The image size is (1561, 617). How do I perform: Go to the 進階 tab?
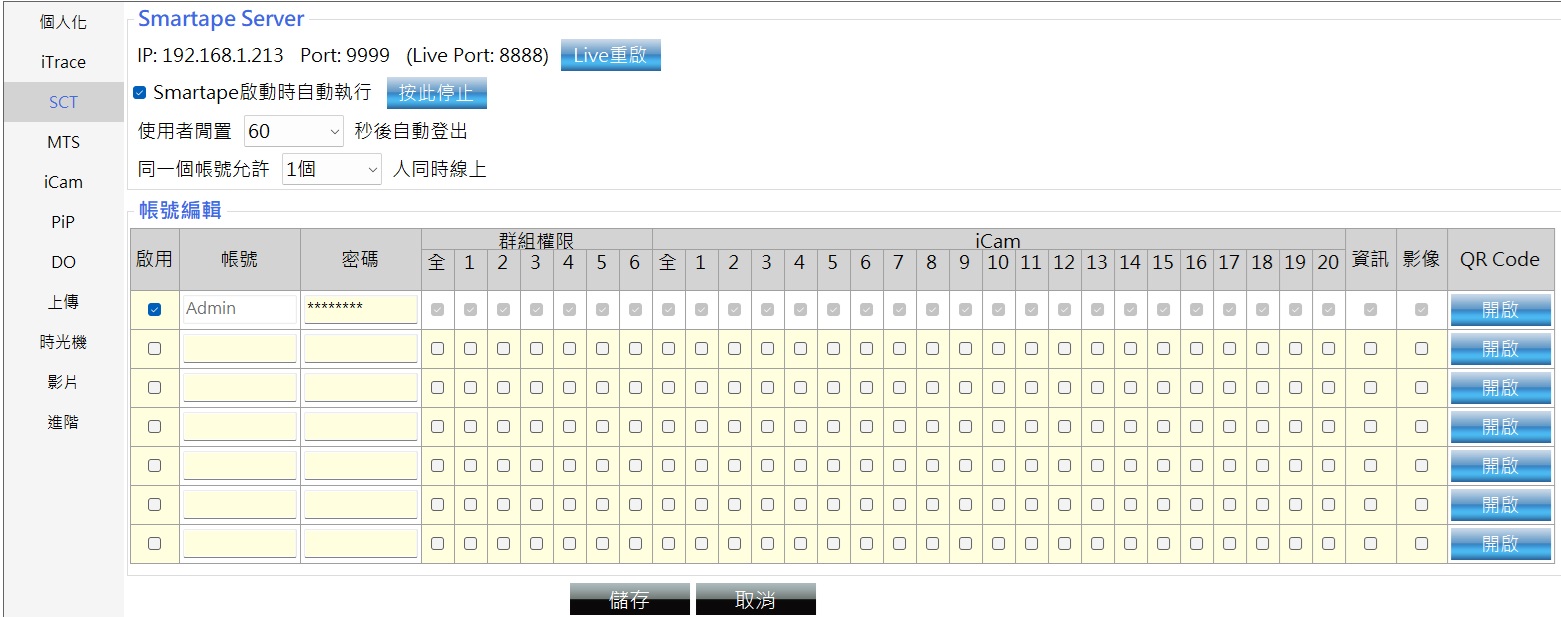63,422
